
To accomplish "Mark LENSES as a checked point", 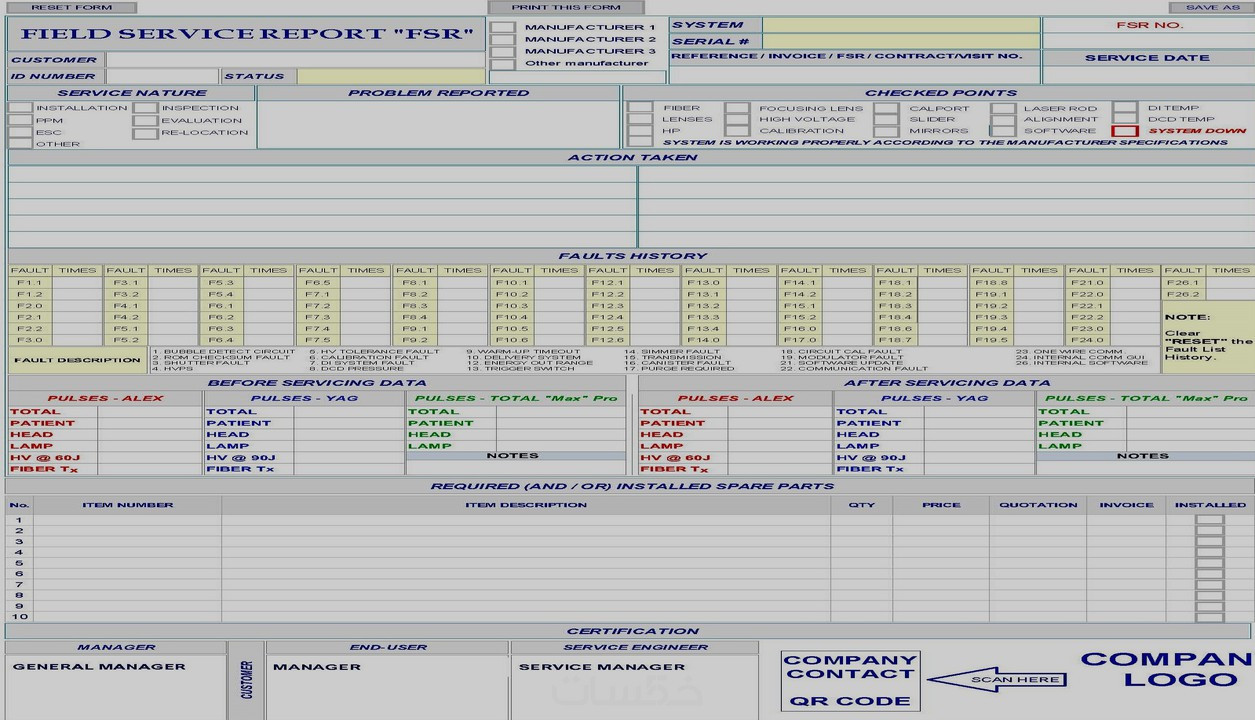I will tap(640, 120).
